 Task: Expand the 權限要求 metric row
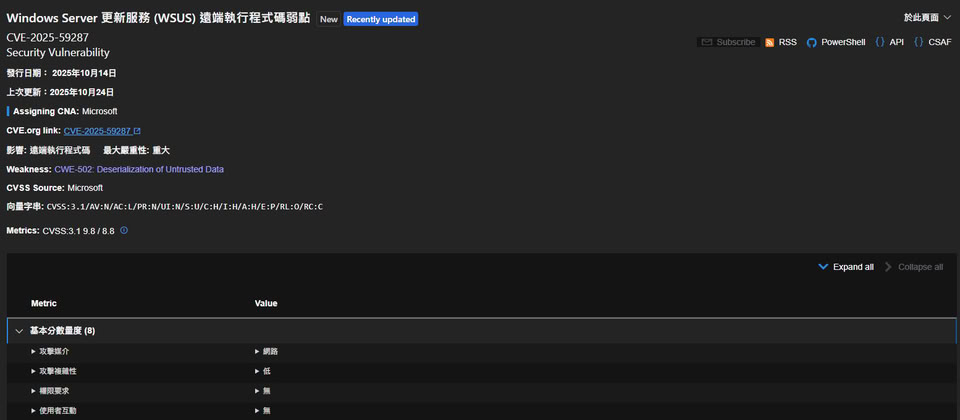click(x=34, y=391)
